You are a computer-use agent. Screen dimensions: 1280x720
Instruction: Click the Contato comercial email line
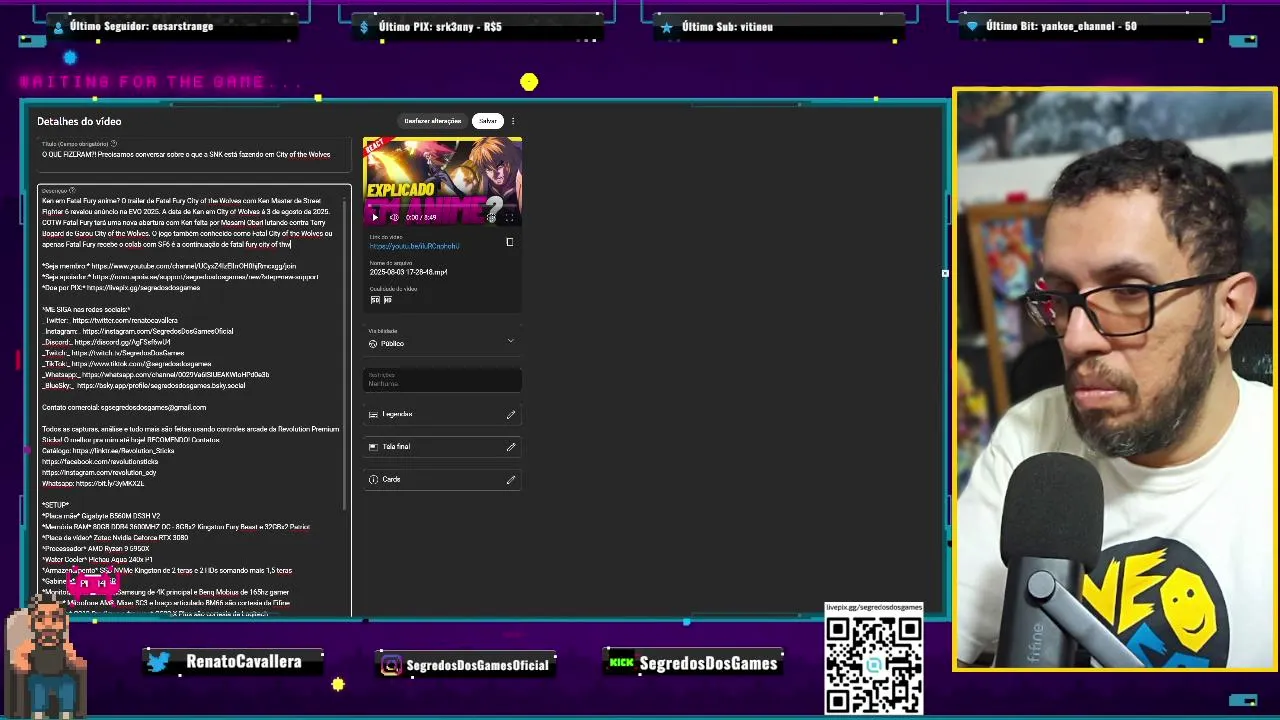tap(124, 408)
